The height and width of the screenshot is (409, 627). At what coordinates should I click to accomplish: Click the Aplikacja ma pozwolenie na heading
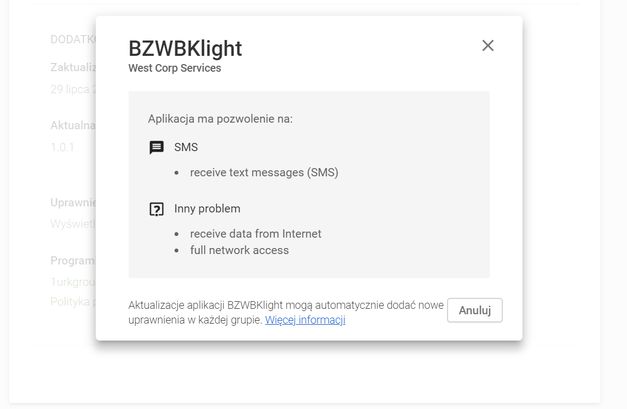coord(220,119)
